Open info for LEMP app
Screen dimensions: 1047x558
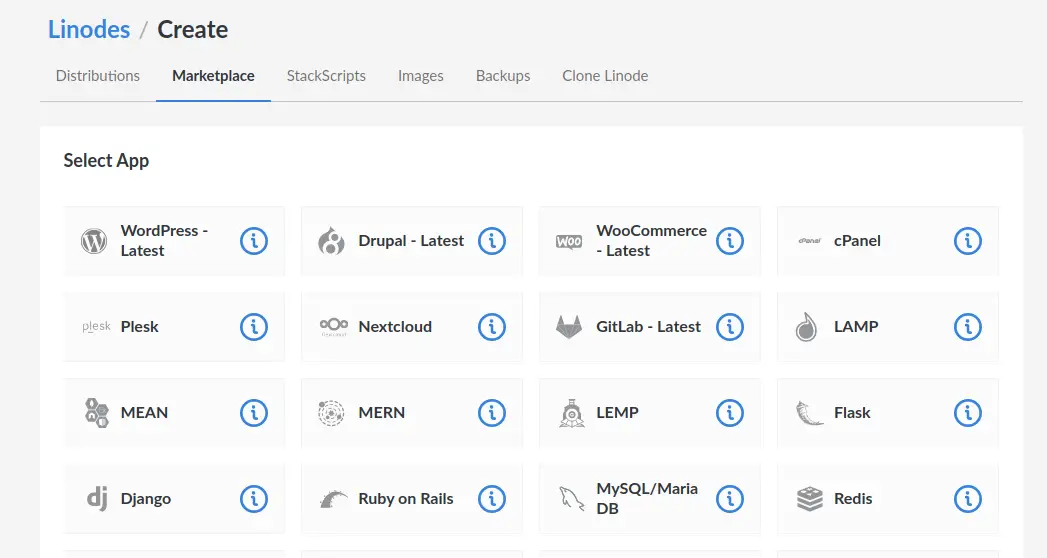[x=730, y=412]
